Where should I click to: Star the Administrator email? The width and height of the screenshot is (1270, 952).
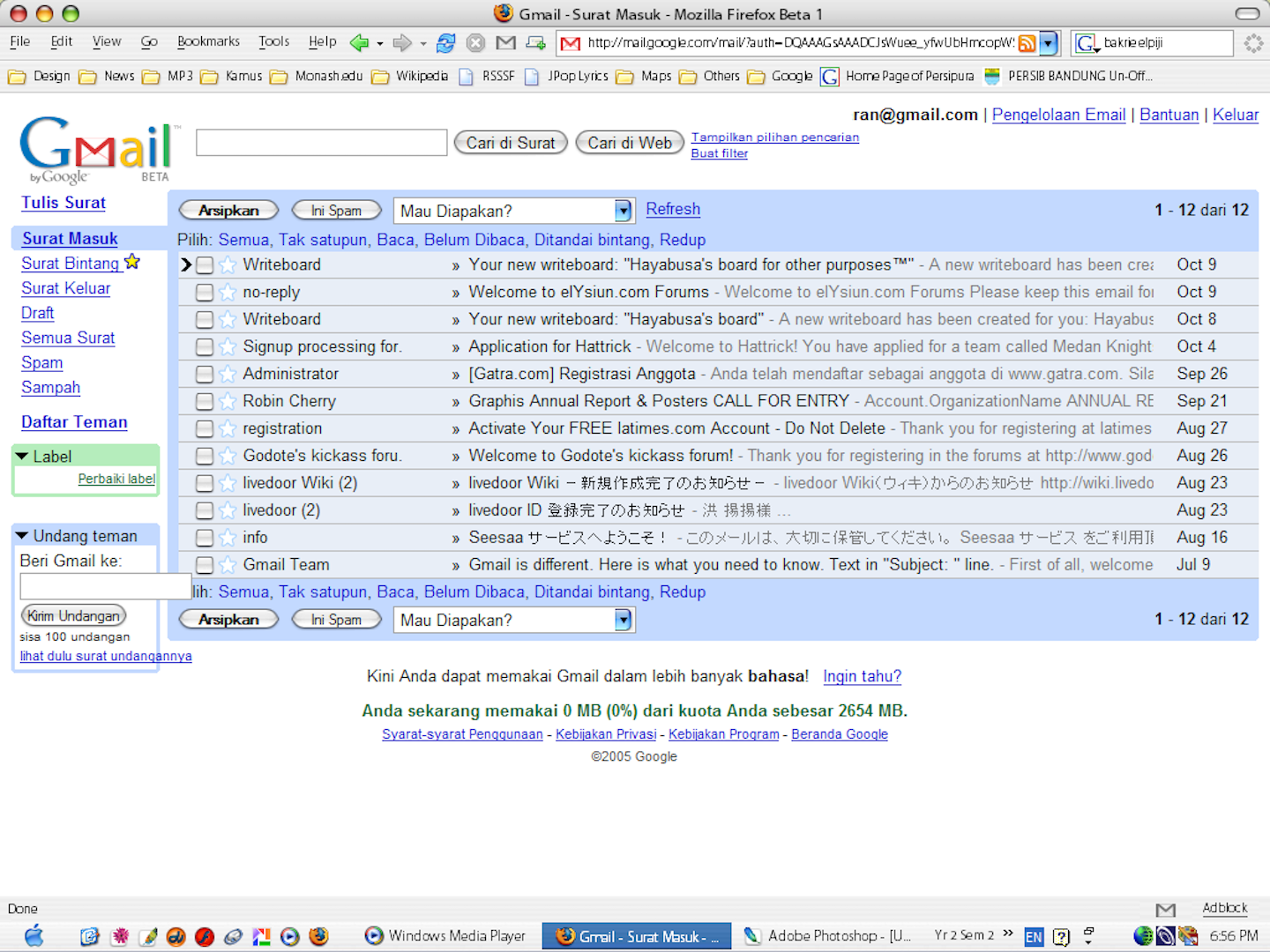click(x=228, y=375)
